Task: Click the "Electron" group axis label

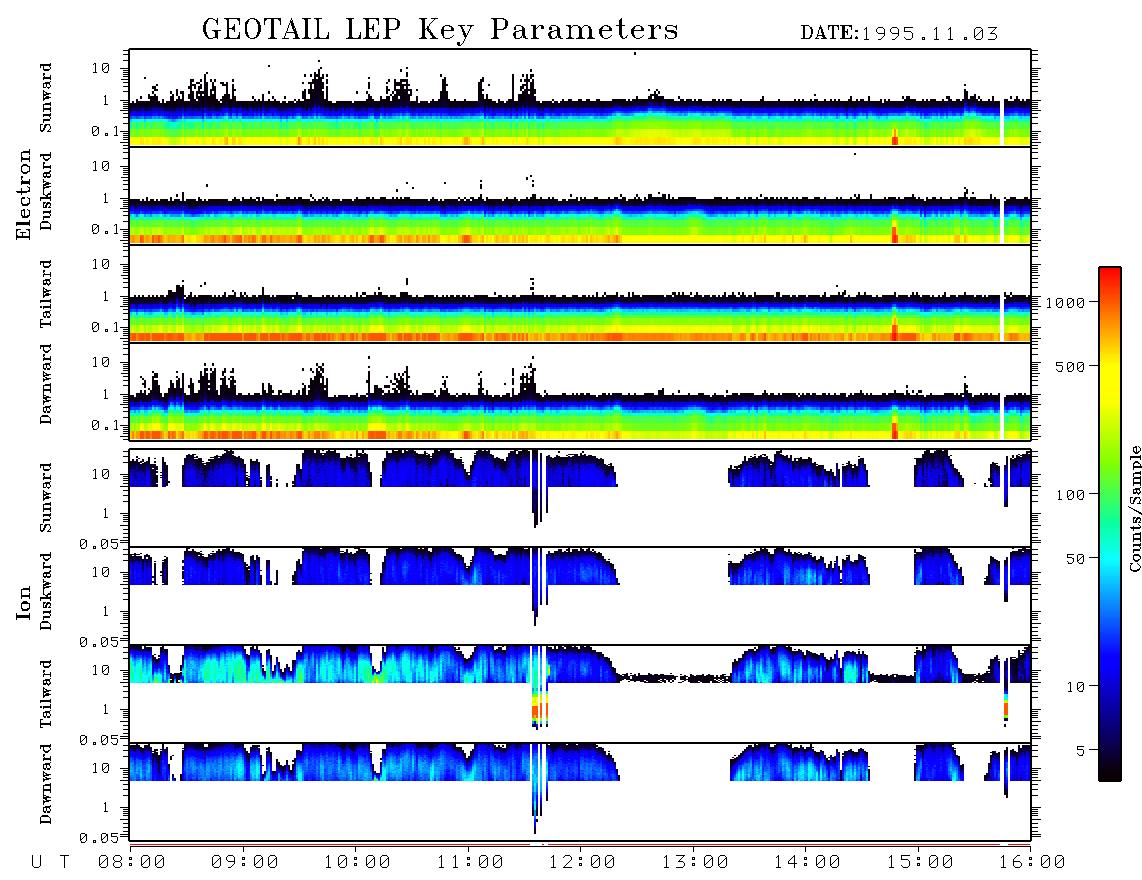Action: pos(24,194)
